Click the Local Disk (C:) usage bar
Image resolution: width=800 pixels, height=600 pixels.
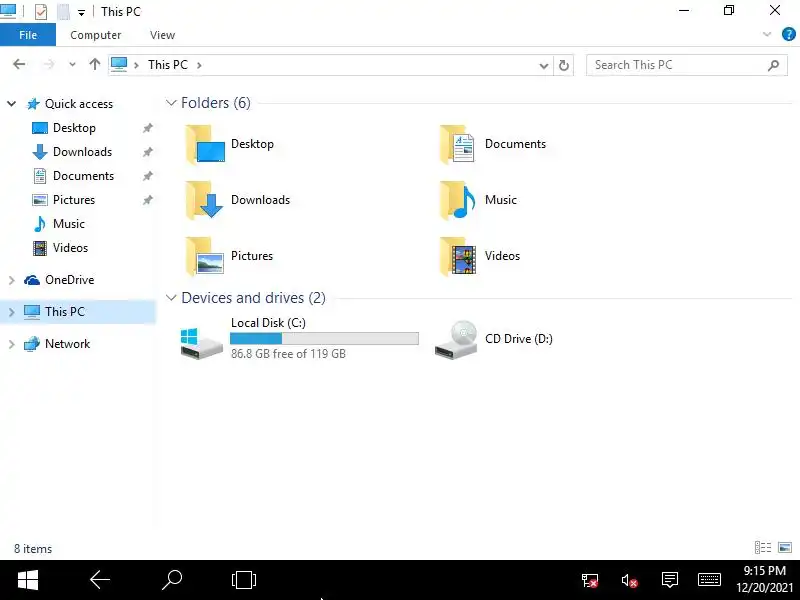pos(324,338)
